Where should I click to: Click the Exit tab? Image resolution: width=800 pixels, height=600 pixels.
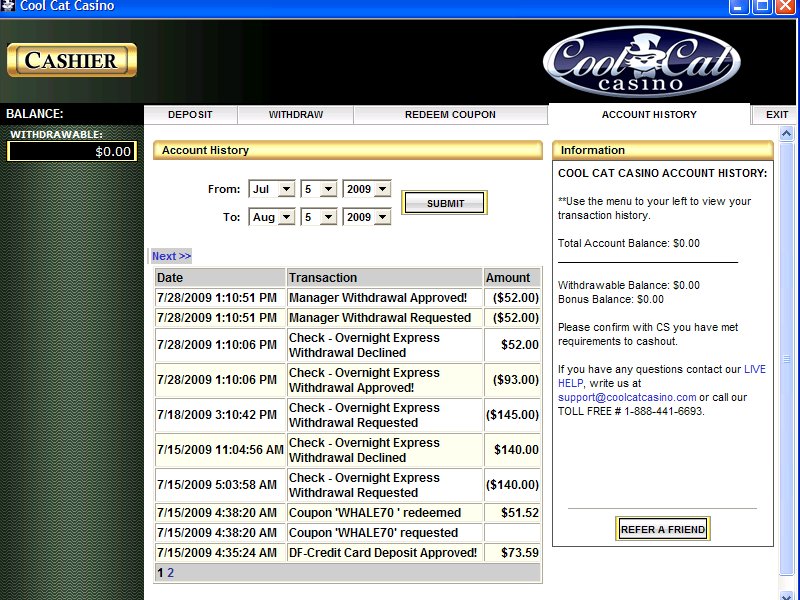tap(777, 115)
